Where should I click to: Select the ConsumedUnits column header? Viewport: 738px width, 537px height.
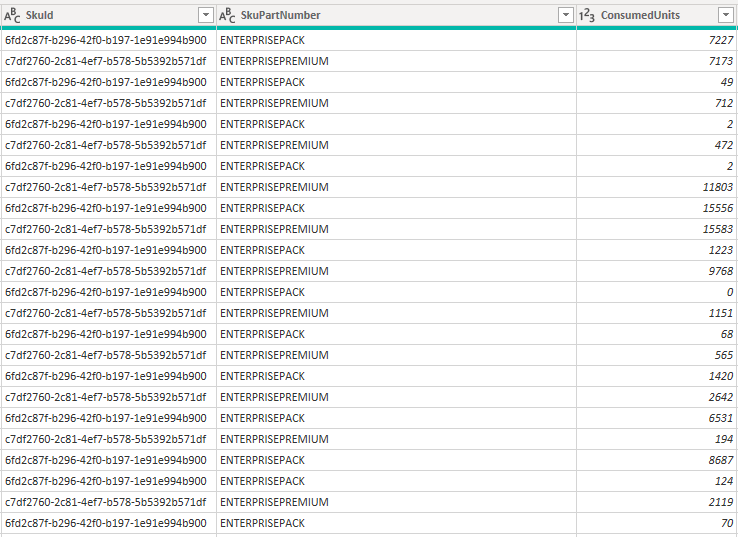(657, 15)
